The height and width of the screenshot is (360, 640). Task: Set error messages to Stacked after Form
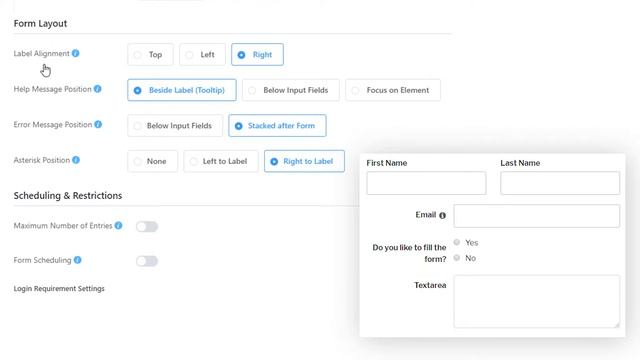277,125
